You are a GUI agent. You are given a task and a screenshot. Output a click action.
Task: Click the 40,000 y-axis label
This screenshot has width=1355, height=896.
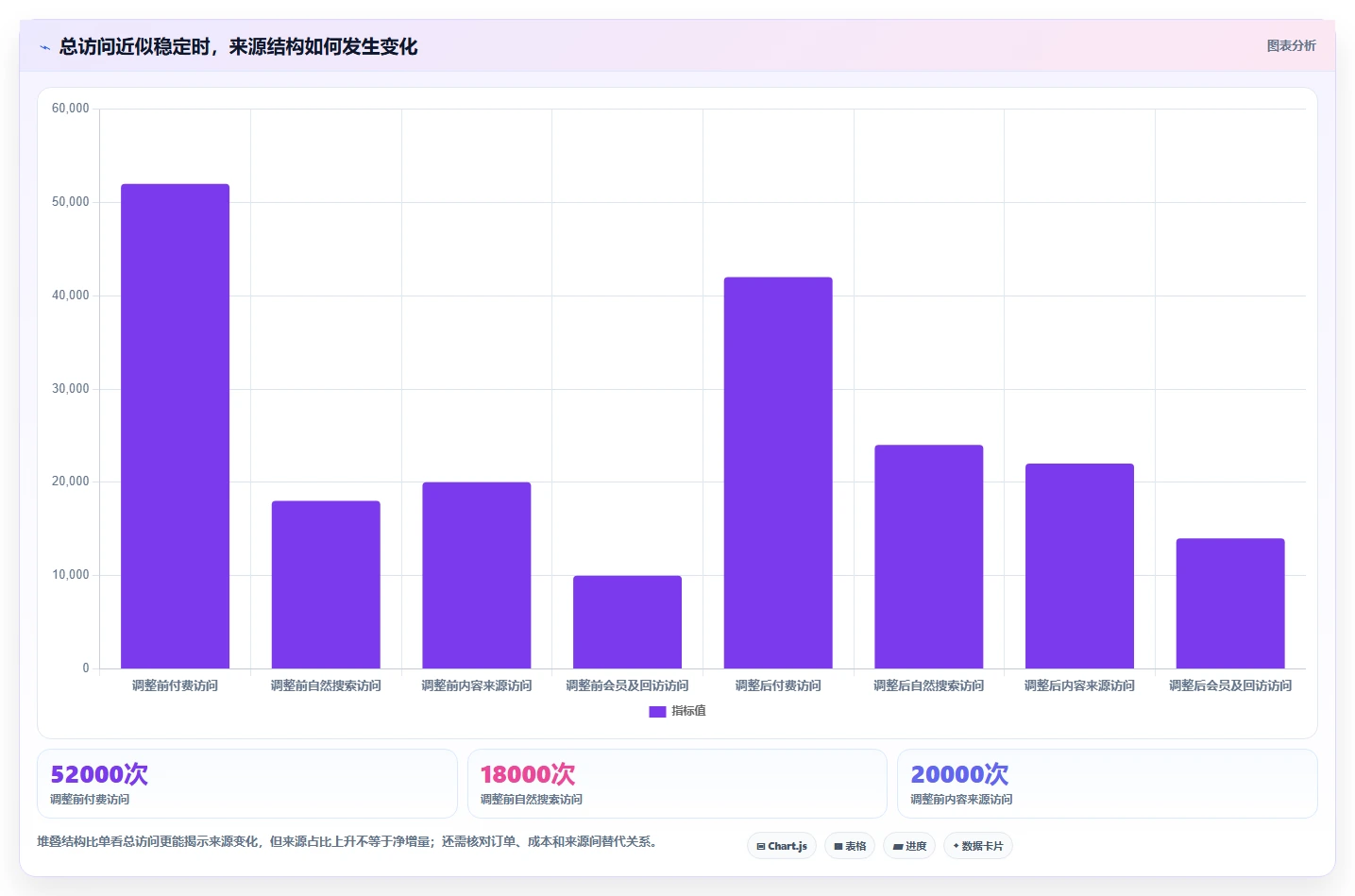click(70, 296)
